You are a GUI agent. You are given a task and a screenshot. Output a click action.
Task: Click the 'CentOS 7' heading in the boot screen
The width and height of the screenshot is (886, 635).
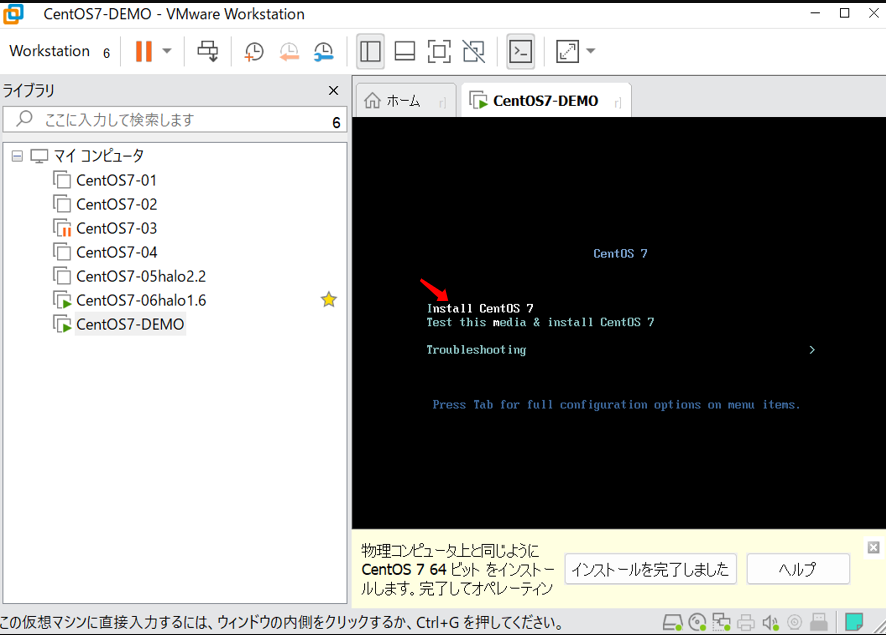click(x=620, y=254)
